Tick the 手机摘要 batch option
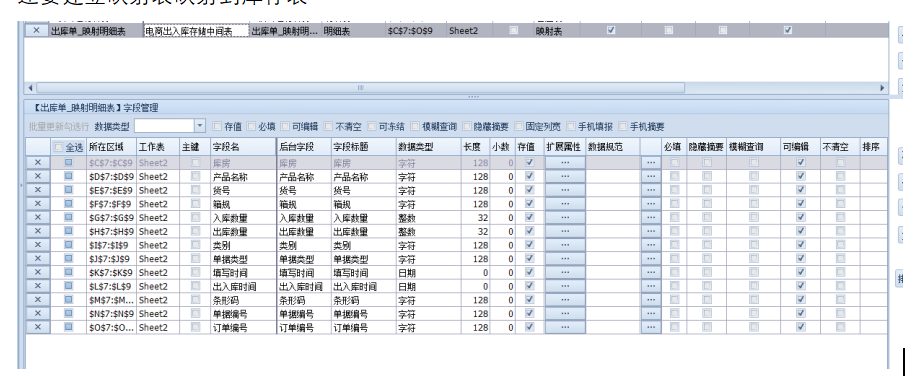Image resolution: width=914 pixels, height=376 pixels. point(623,126)
